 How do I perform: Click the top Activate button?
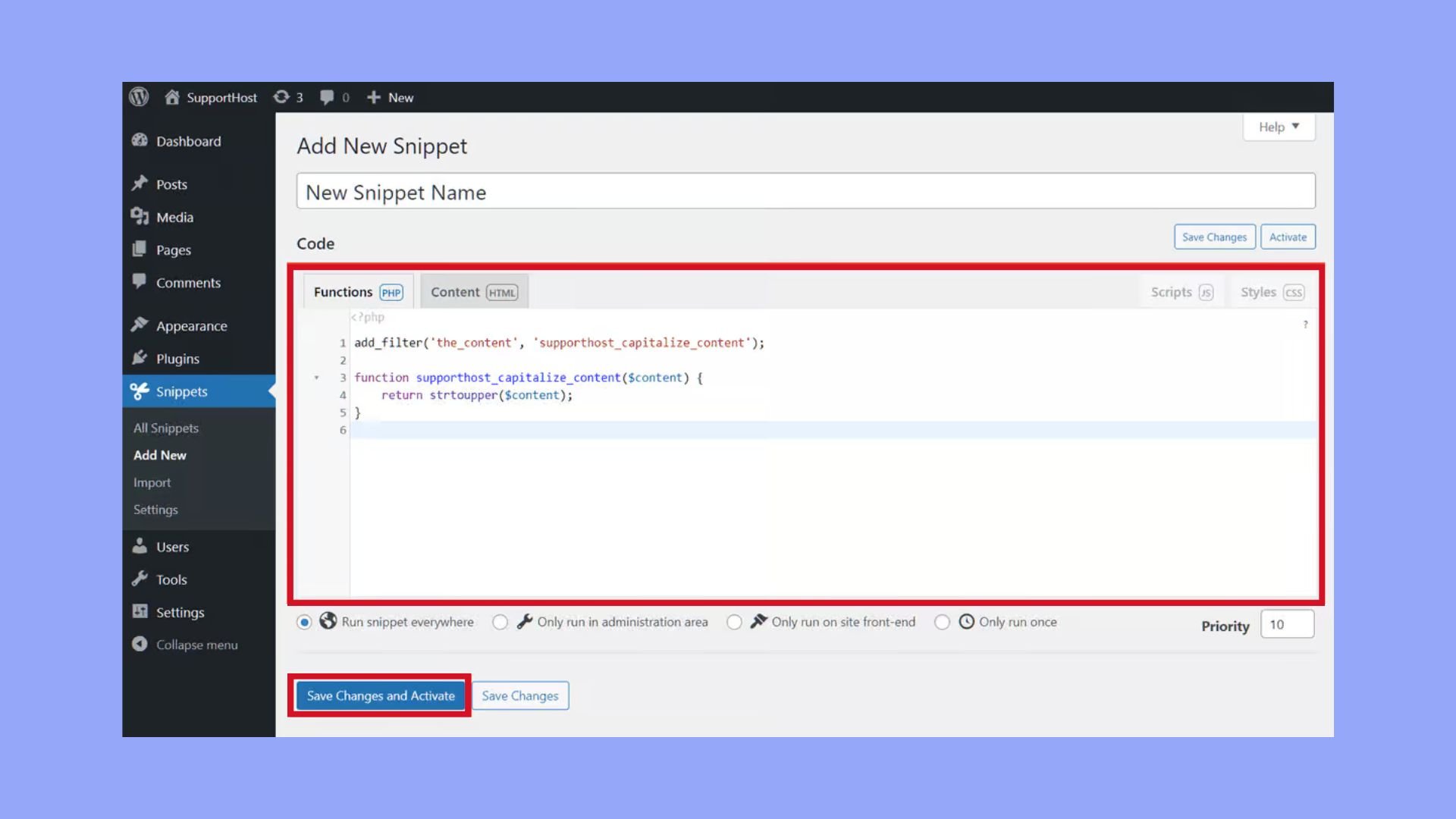(x=1288, y=237)
